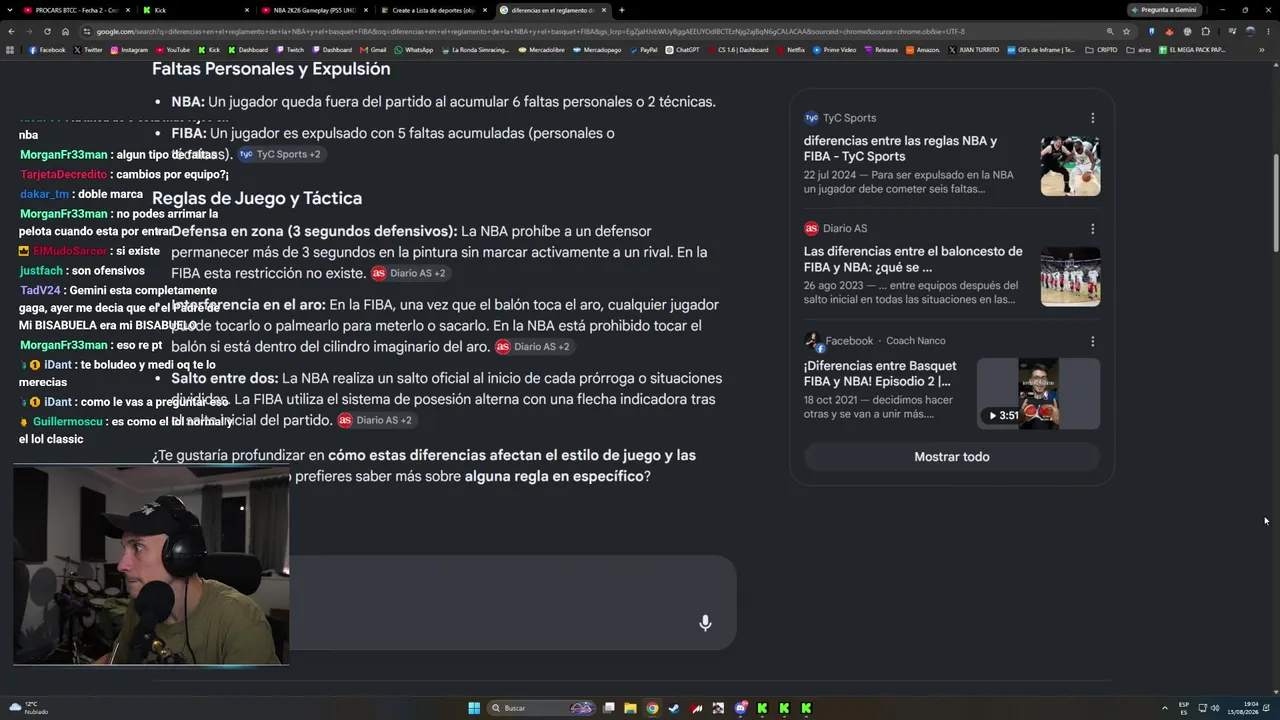Screen dimensions: 1280x720
Task: Open options menu for the Diario AS result
Action: pyautogui.click(x=1092, y=229)
